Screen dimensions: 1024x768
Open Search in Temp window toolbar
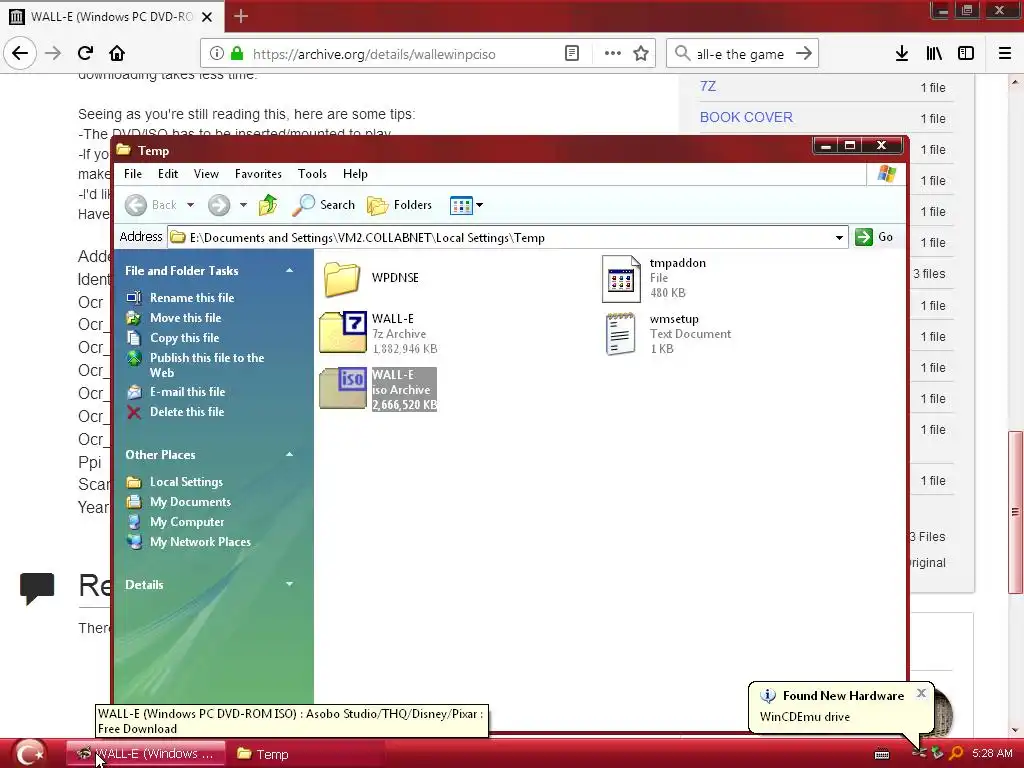[x=324, y=205]
